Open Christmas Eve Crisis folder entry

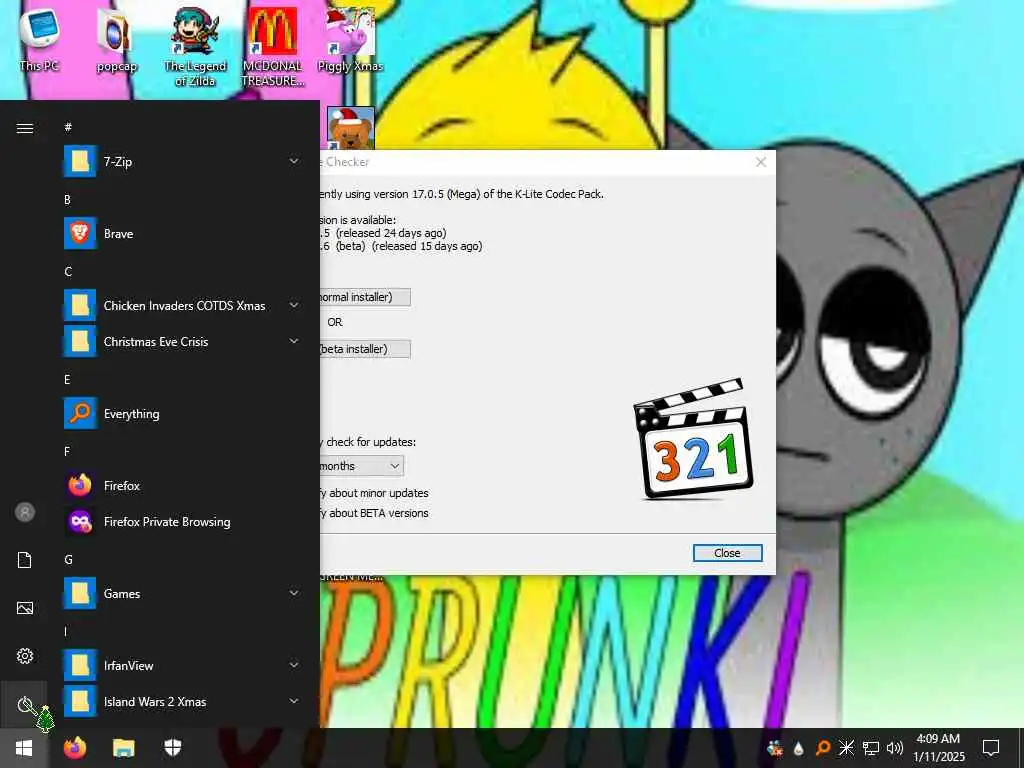183,342
